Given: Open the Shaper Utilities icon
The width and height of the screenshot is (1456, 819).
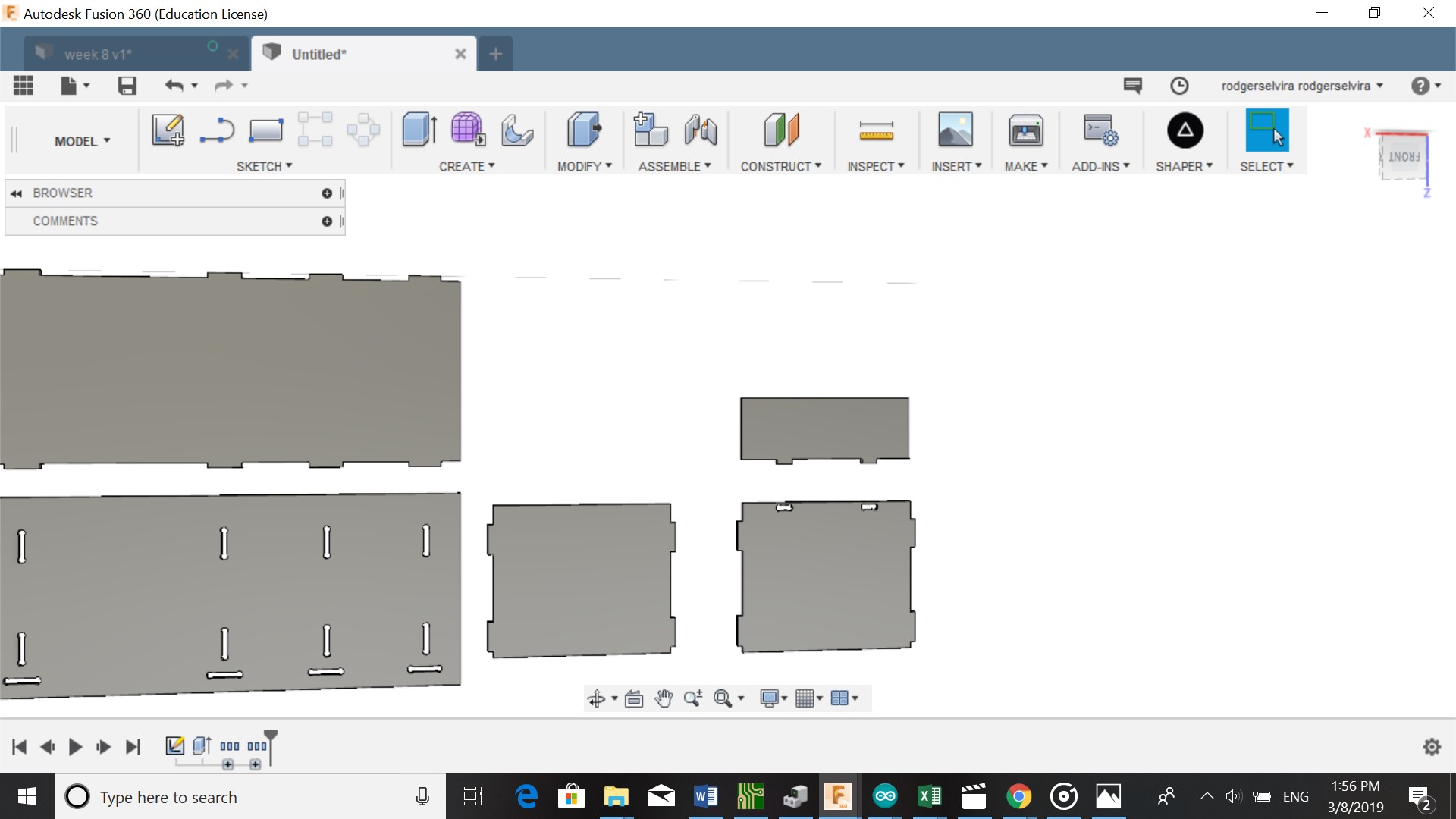Looking at the screenshot, I should [x=1185, y=130].
